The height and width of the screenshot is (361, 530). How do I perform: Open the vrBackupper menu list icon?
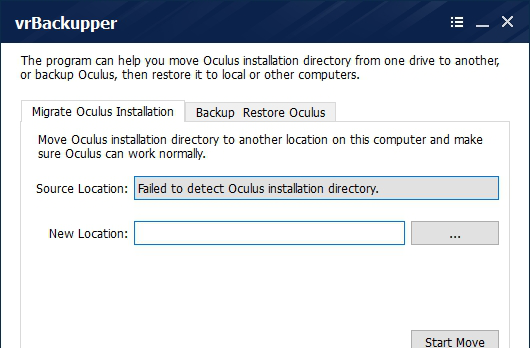(x=457, y=22)
